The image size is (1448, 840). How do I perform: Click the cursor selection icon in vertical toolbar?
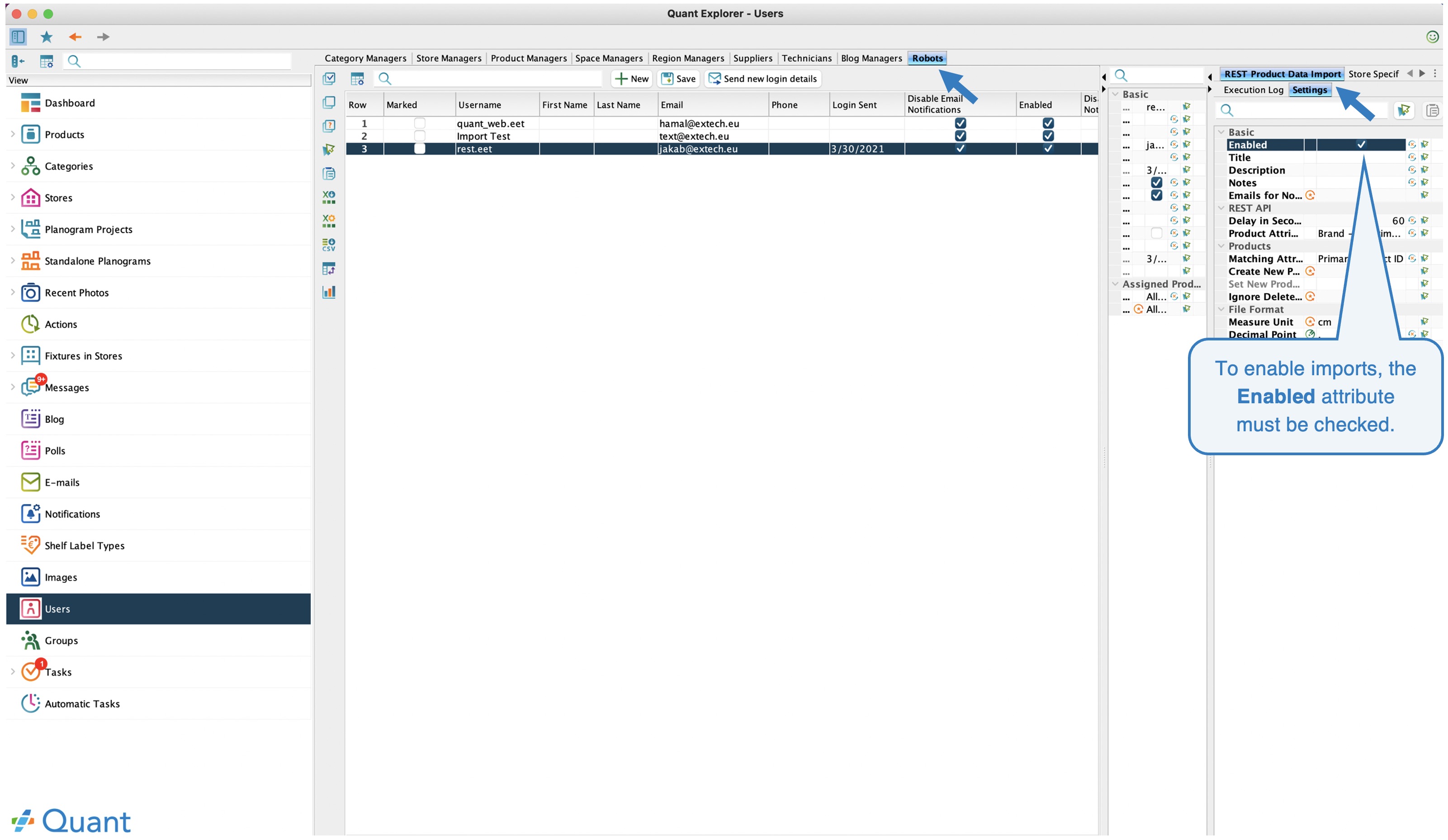pos(329,149)
